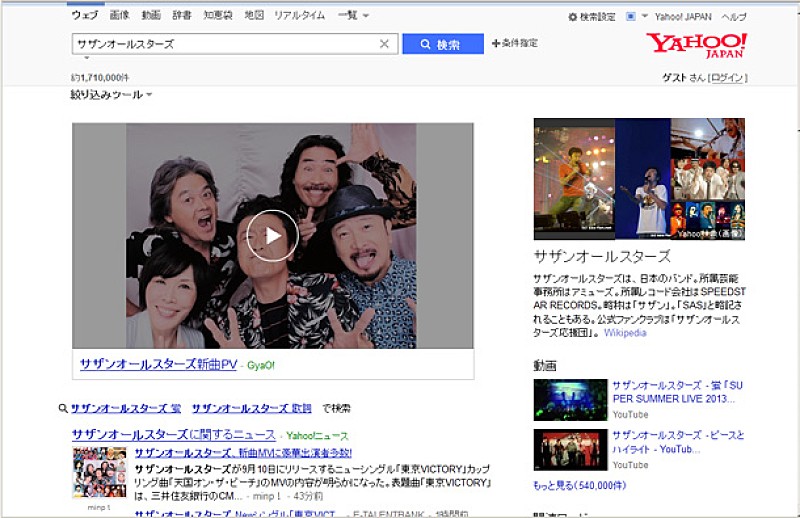Clear the search box with the X icon
Image resolution: width=800 pixels, height=518 pixels.
[x=384, y=44]
